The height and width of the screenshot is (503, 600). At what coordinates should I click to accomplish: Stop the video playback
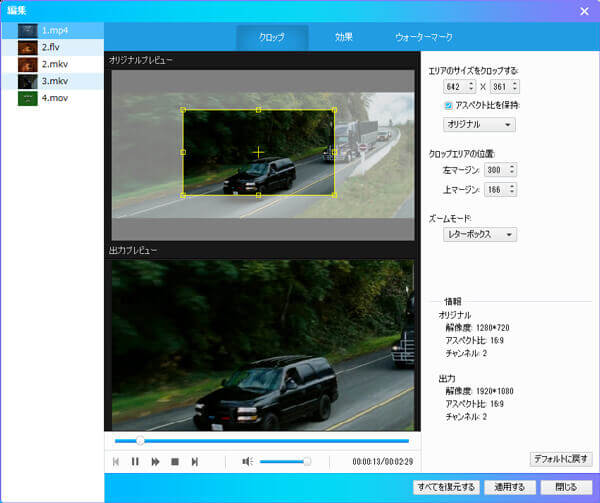click(x=175, y=461)
